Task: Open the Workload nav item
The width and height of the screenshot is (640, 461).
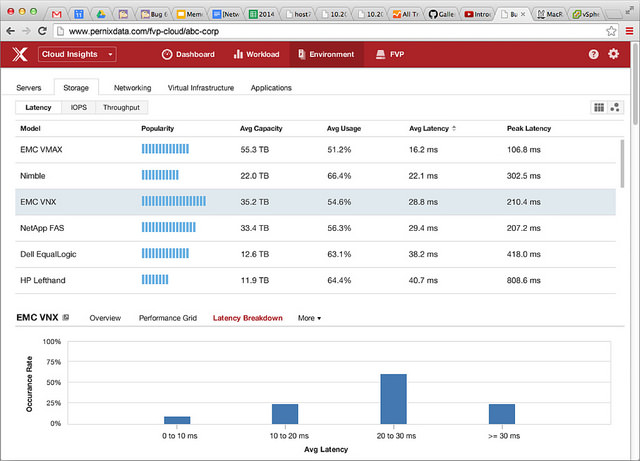Action: pyautogui.click(x=256, y=54)
